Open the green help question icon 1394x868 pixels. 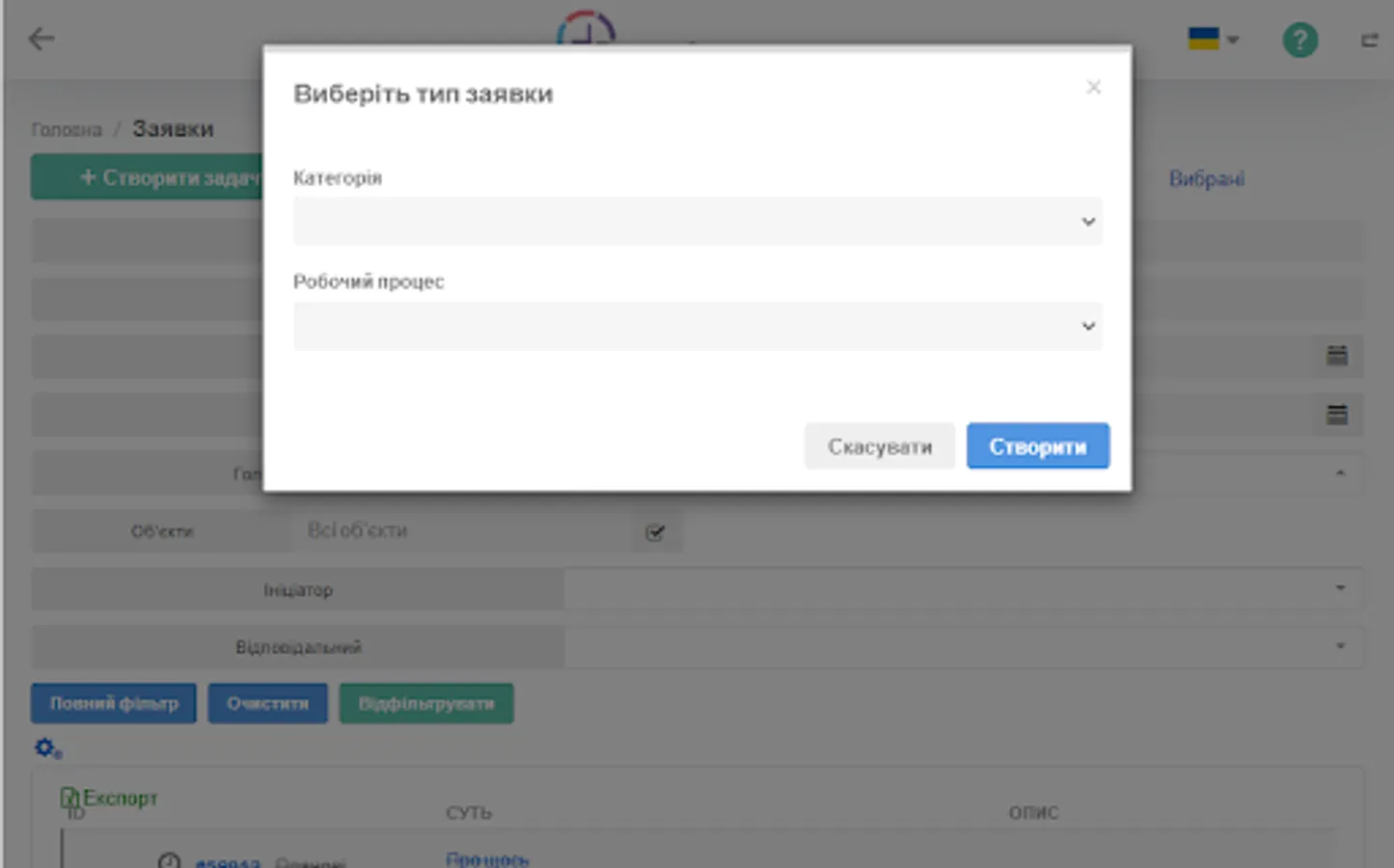pos(1299,41)
